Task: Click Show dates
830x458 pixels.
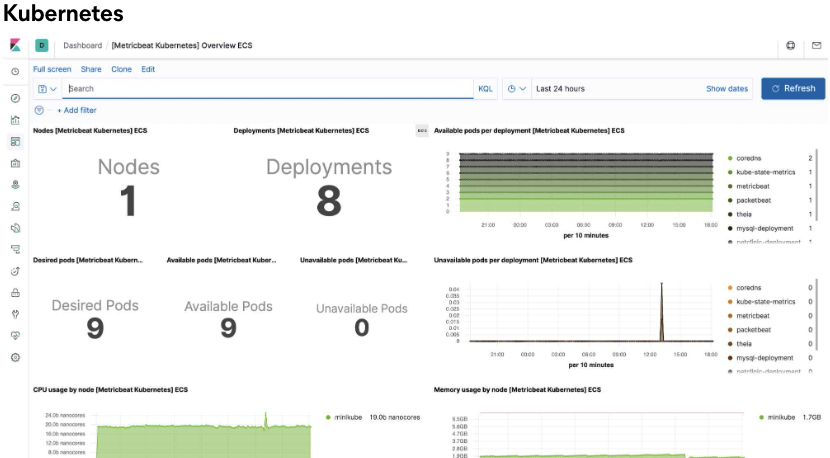Action: tap(727, 89)
